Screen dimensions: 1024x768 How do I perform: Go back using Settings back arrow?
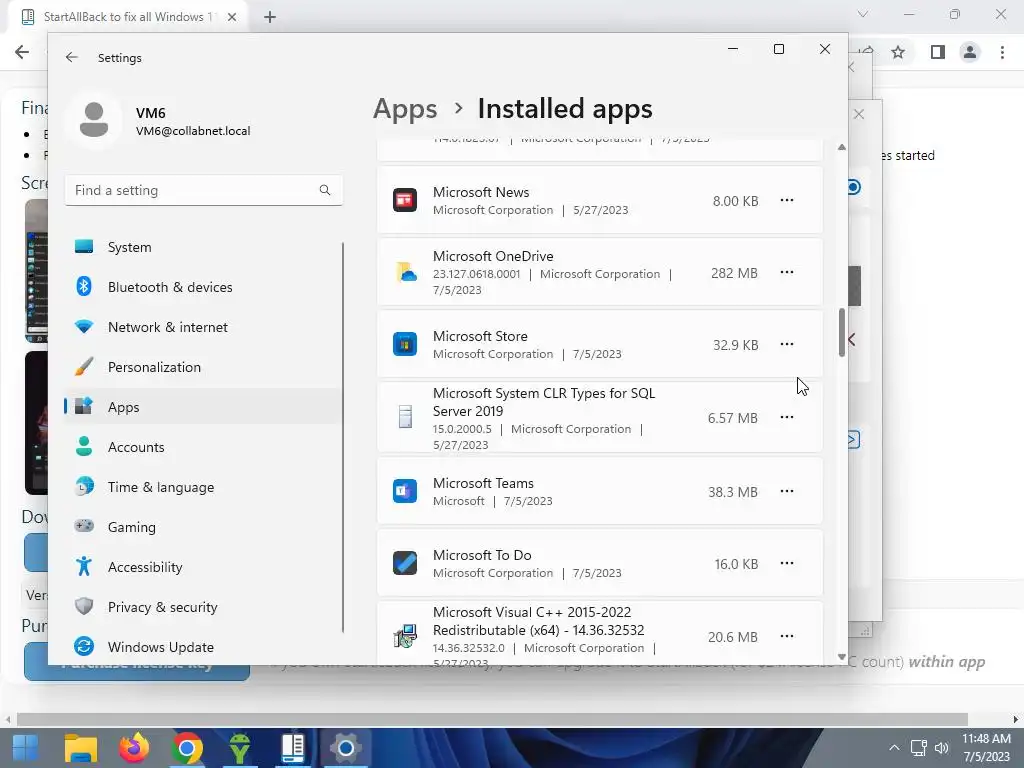[x=72, y=57]
